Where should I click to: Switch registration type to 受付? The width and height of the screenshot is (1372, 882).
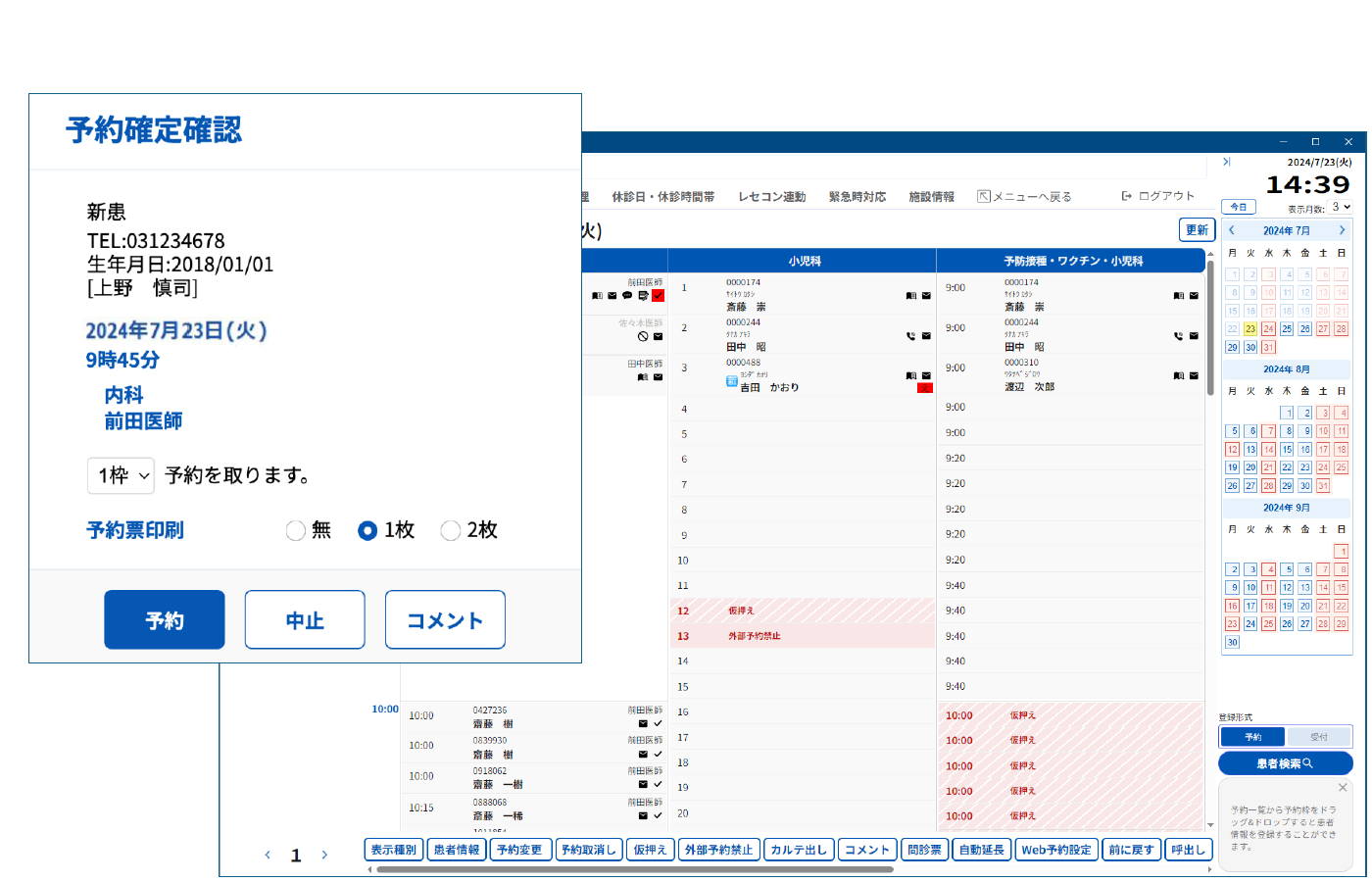1319,737
